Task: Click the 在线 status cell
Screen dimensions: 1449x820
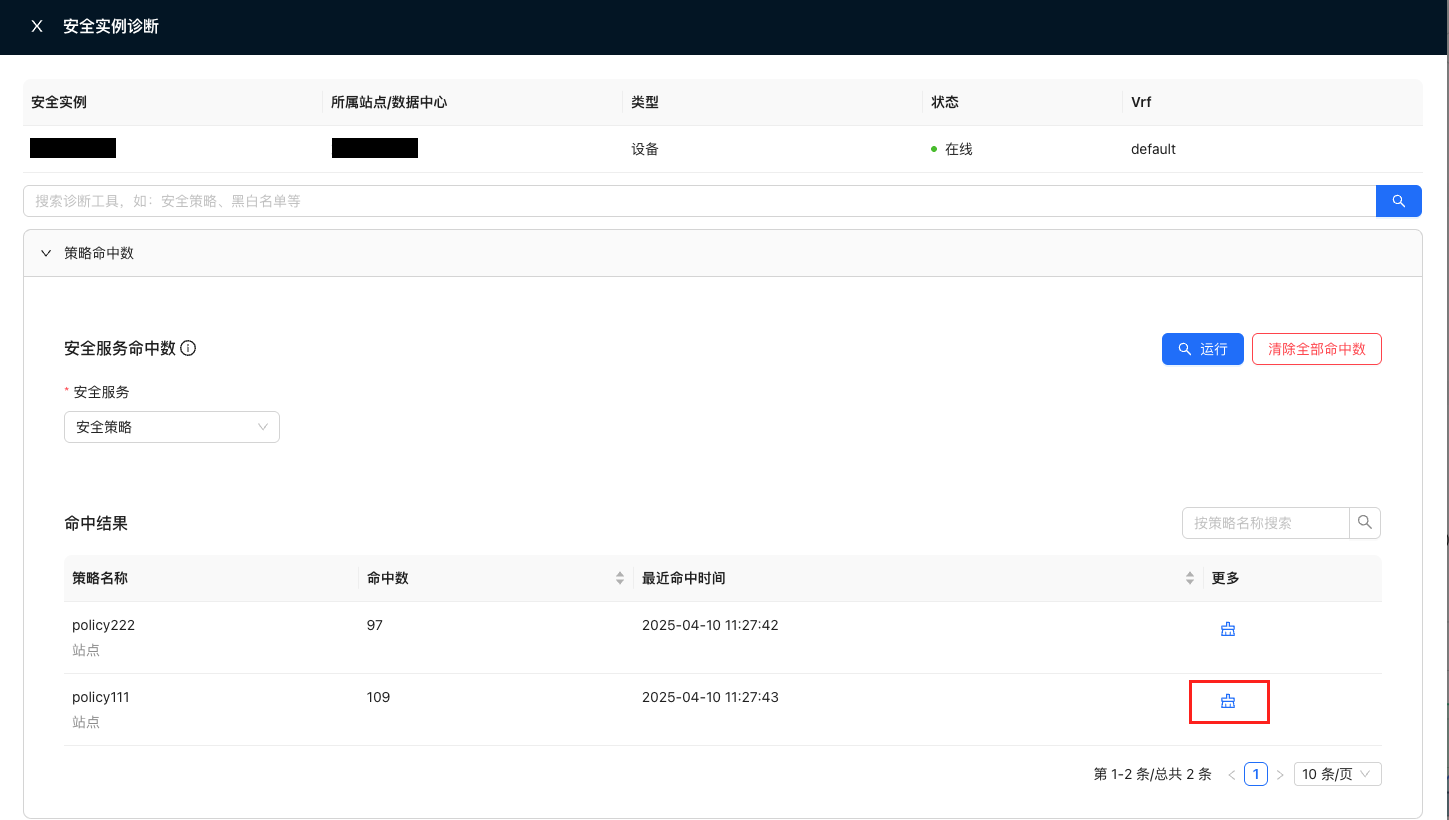Action: (952, 149)
